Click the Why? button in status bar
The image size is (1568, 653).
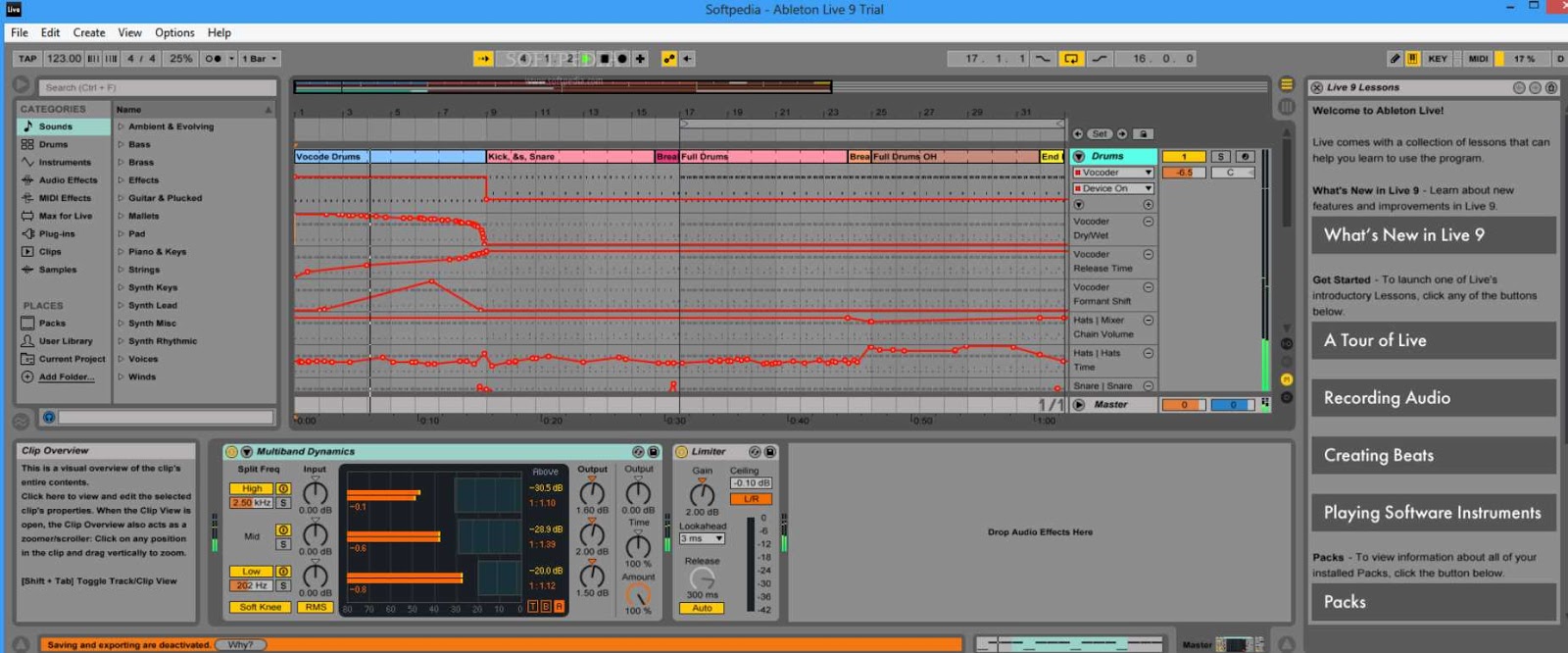(x=241, y=644)
